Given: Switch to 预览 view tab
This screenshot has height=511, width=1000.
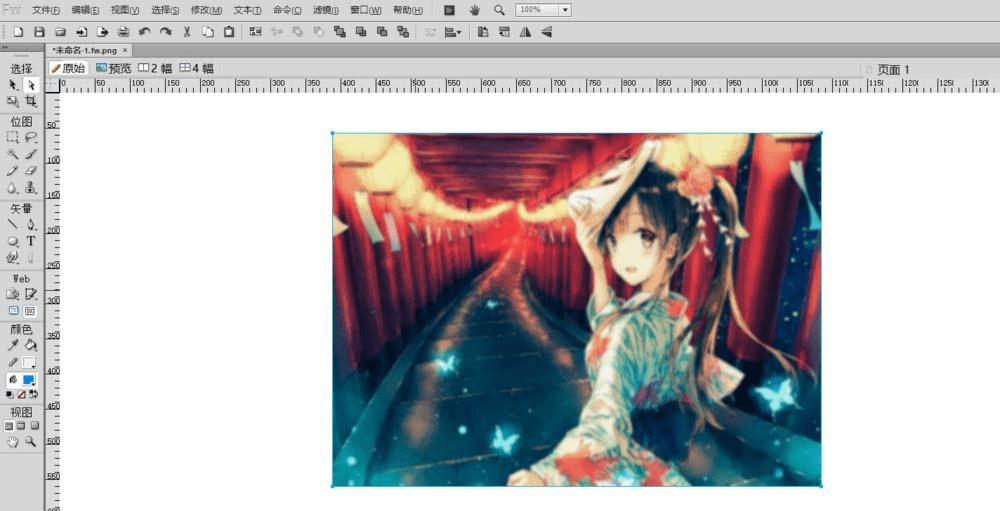Looking at the screenshot, I should (x=114, y=68).
